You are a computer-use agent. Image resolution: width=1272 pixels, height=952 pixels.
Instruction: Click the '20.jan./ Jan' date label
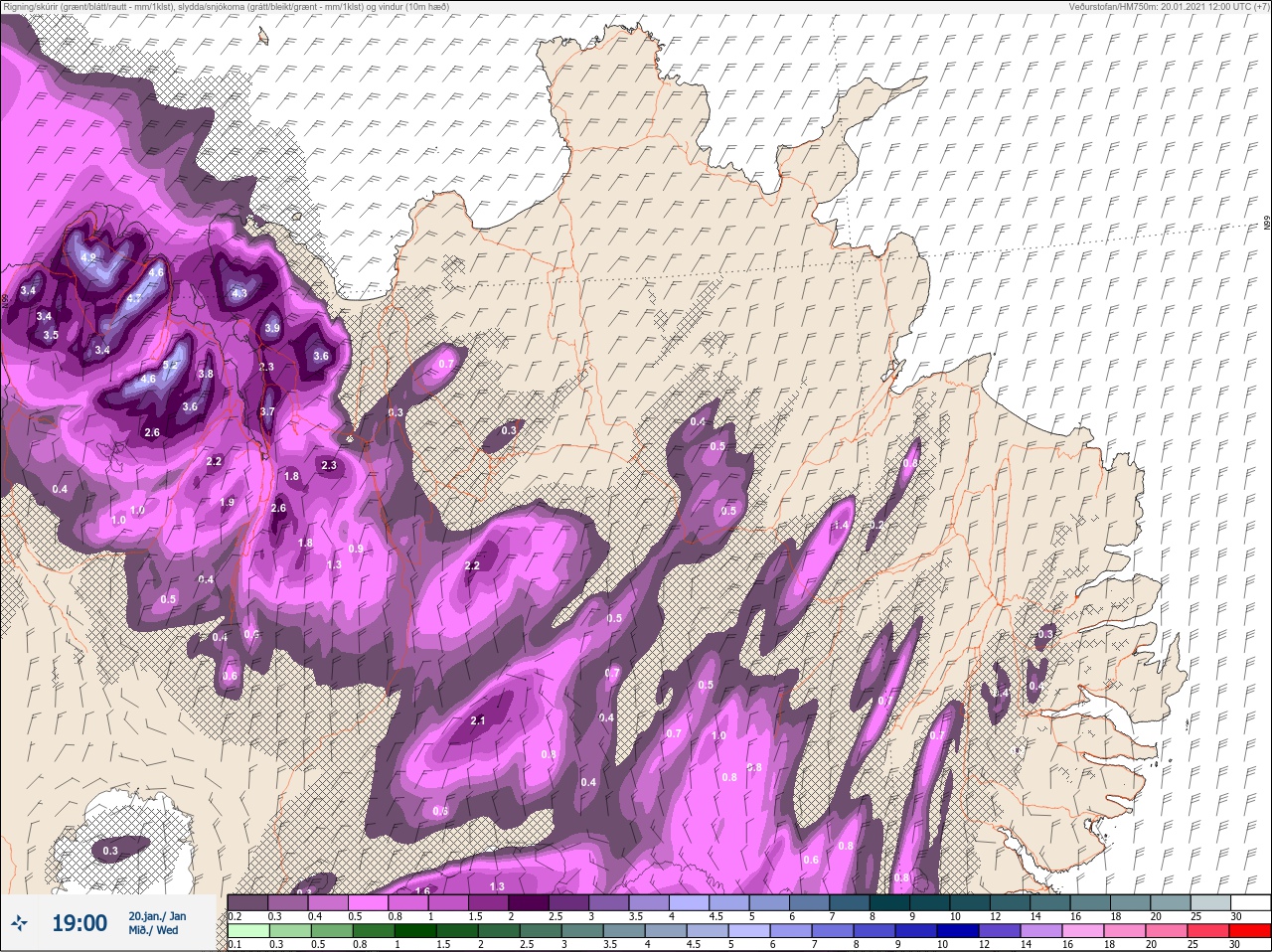(157, 916)
